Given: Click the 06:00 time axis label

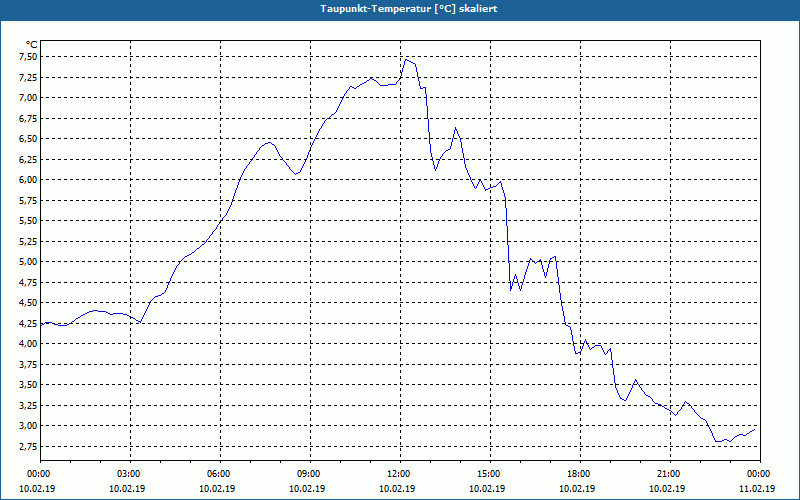Looking at the screenshot, I should pos(220,474).
